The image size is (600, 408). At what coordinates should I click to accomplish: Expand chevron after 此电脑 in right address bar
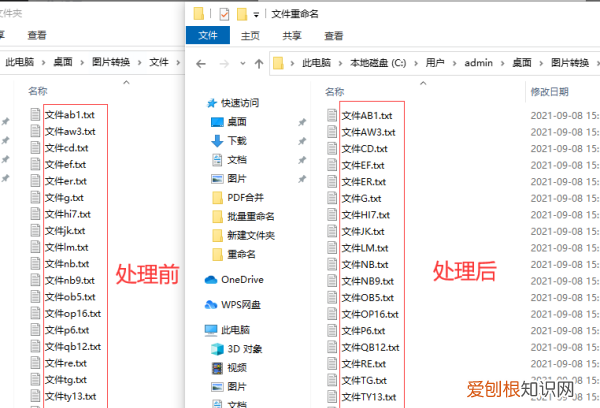click(x=340, y=63)
